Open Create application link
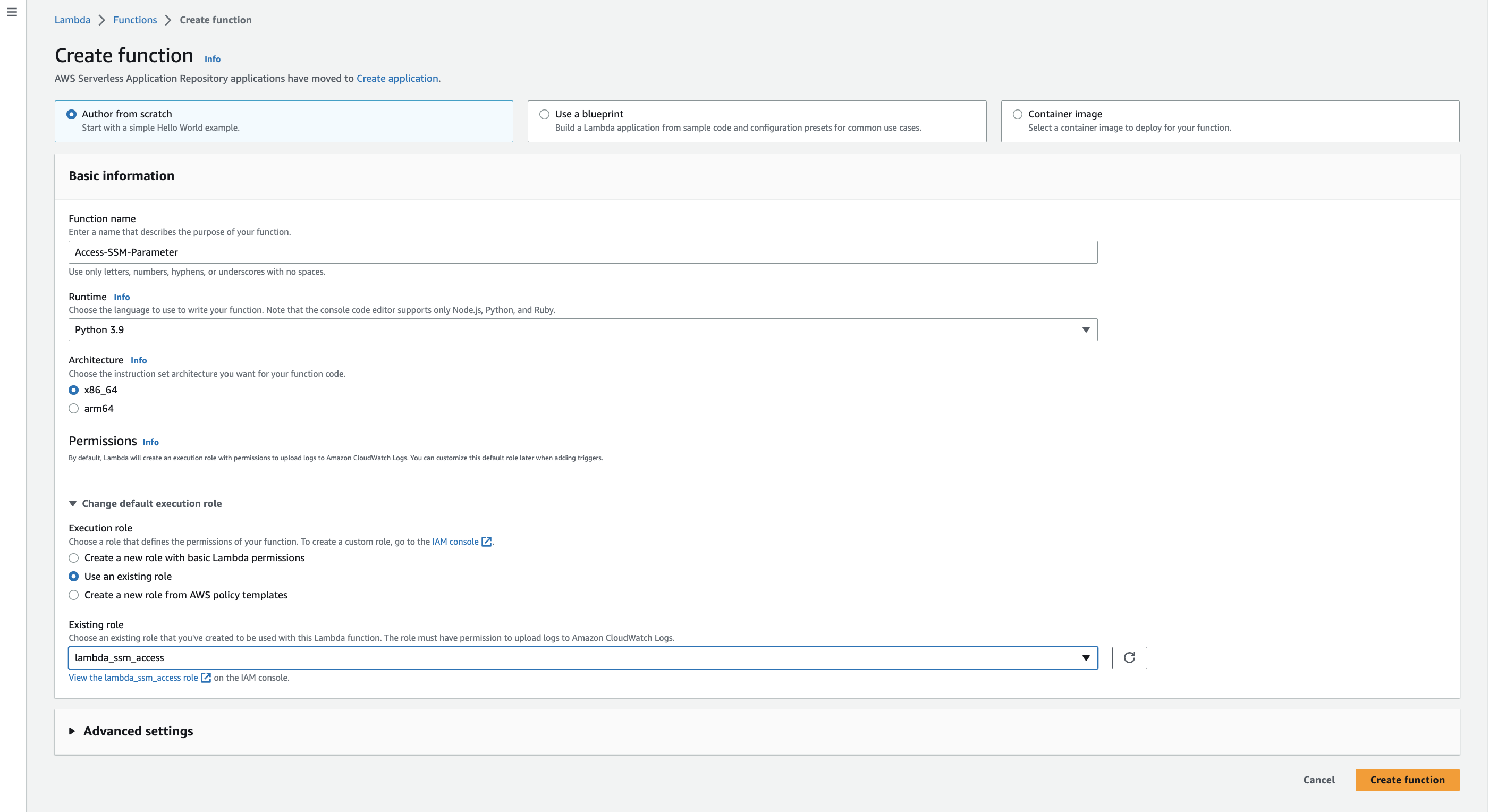 pos(397,78)
